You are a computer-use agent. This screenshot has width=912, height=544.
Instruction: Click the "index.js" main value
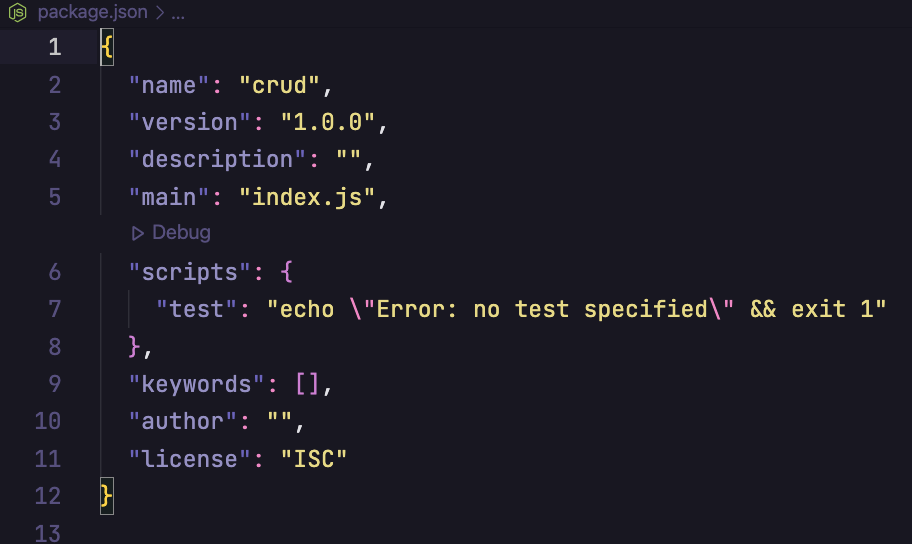pos(307,197)
